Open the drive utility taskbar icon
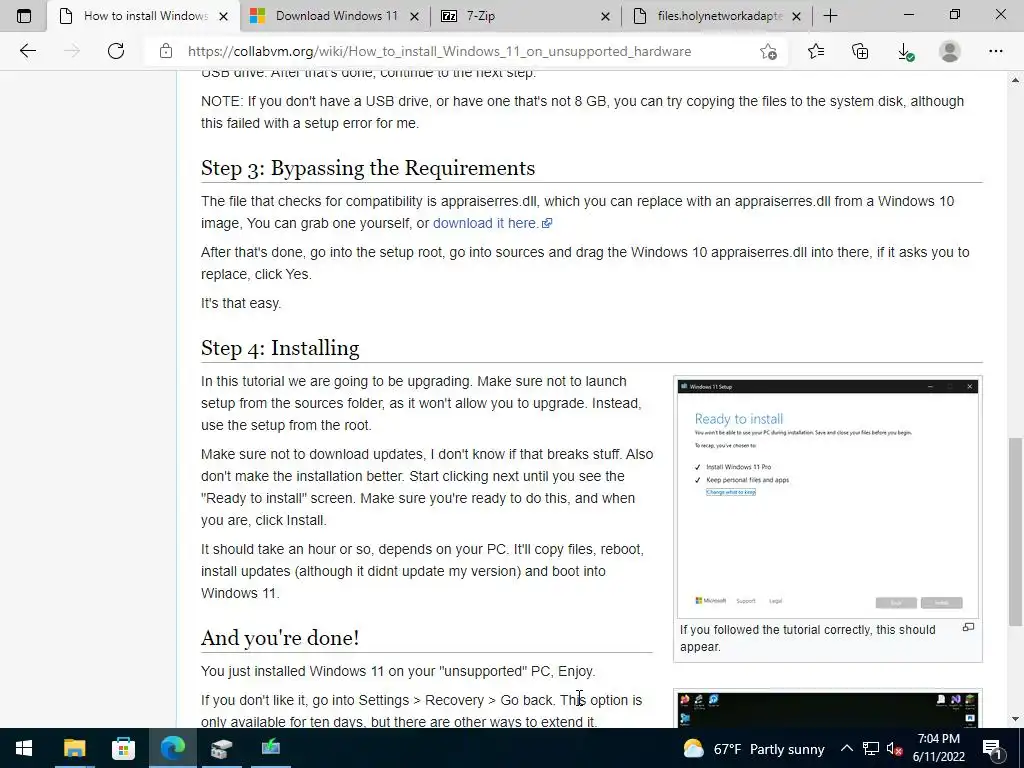The height and width of the screenshot is (768, 1024). point(221,748)
